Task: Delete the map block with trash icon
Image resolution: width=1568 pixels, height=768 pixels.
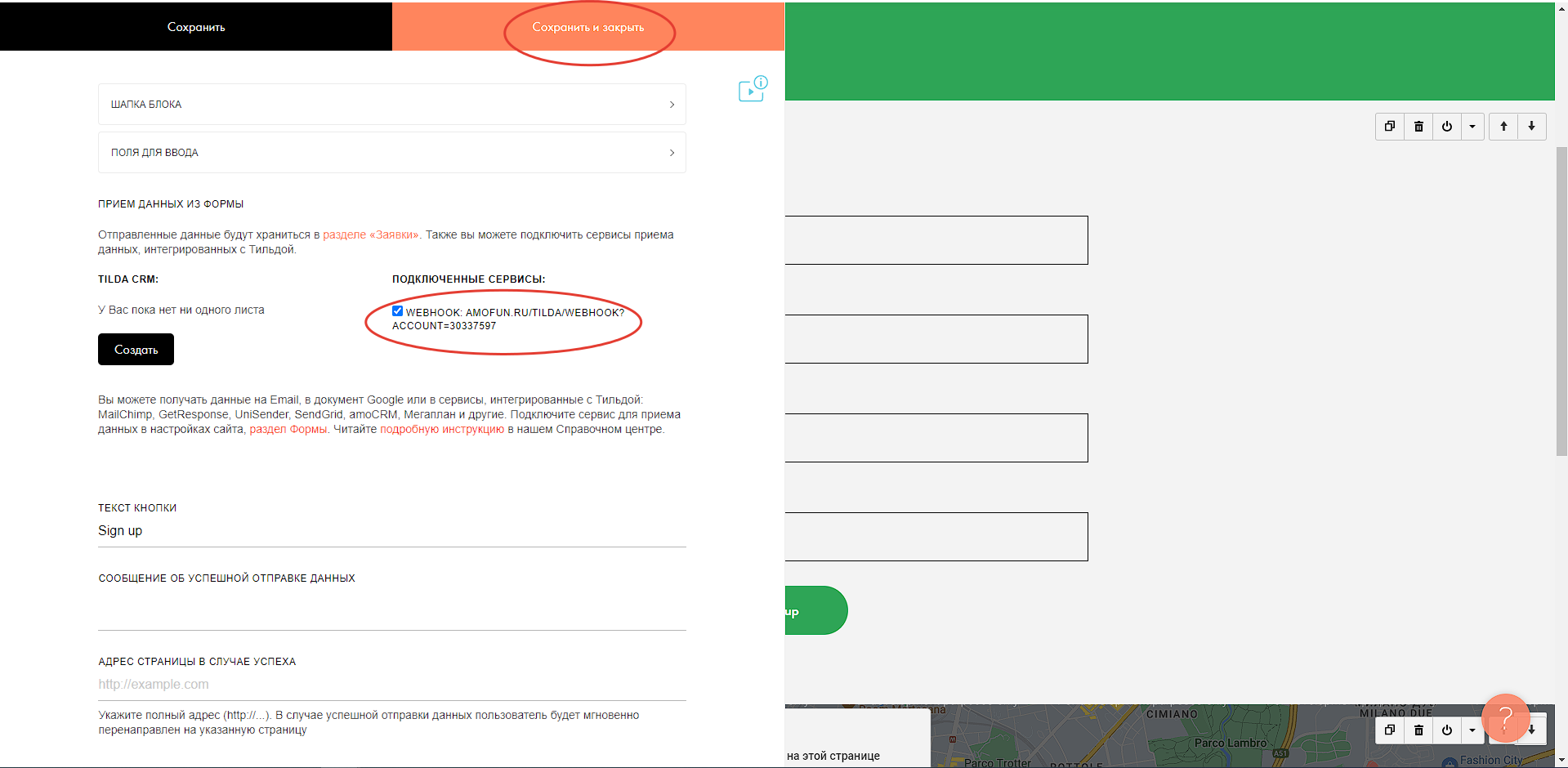Action: pos(1418,730)
